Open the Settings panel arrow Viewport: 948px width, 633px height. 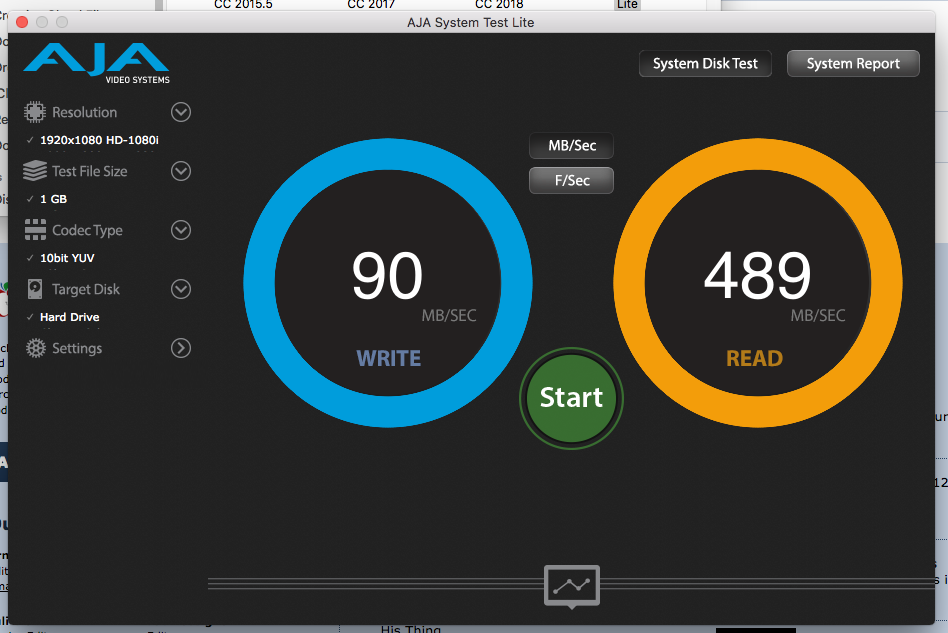coord(181,348)
